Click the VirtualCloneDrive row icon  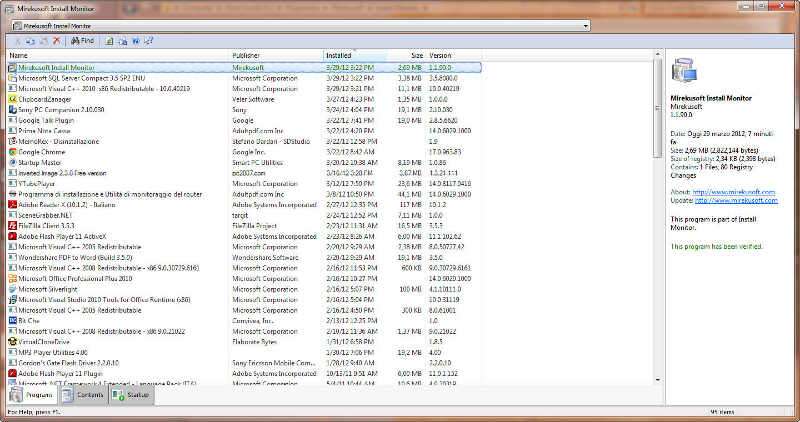(13, 342)
